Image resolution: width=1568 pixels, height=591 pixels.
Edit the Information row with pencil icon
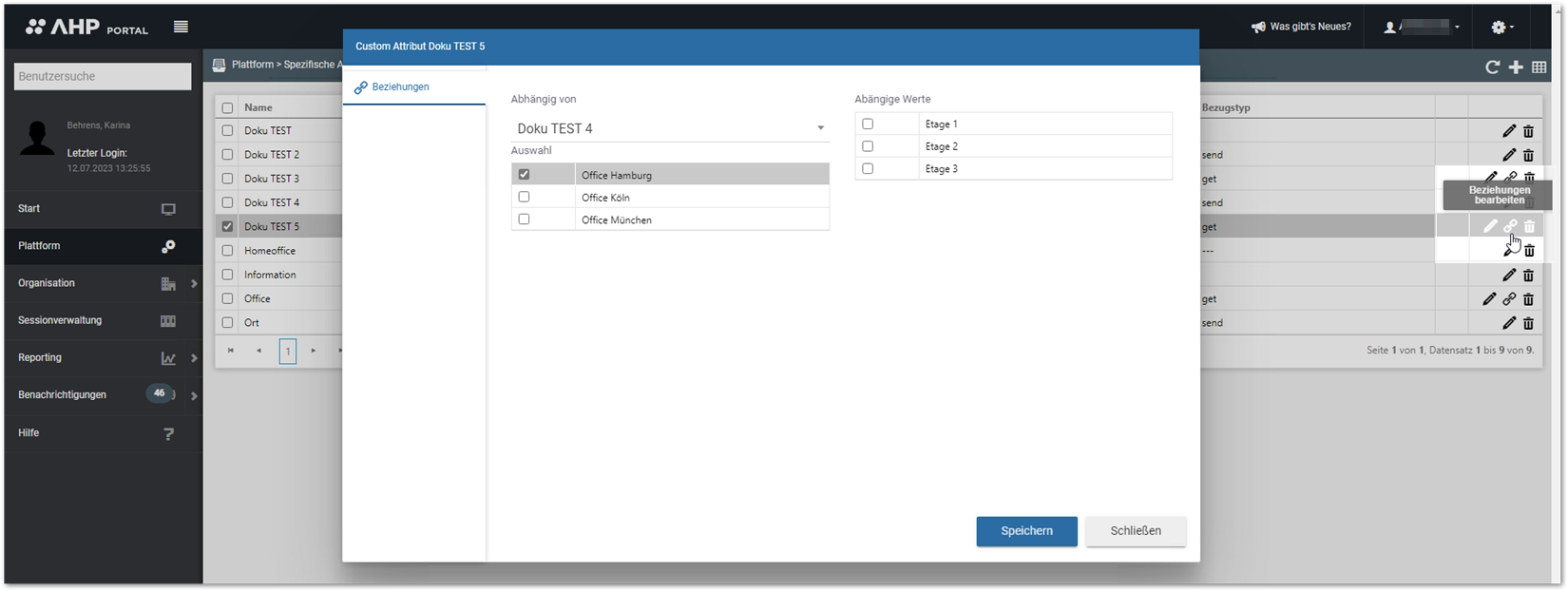point(1509,275)
